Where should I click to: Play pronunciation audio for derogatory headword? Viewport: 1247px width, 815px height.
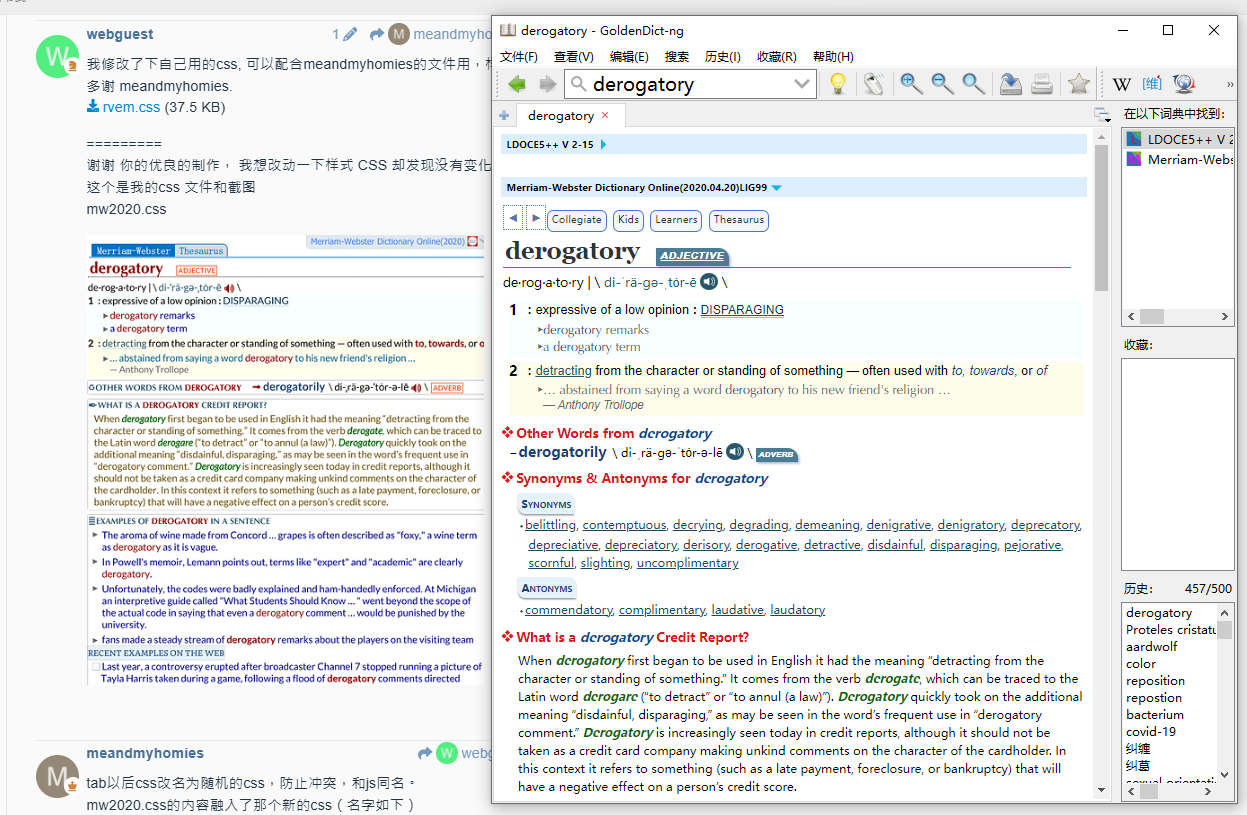(x=709, y=282)
